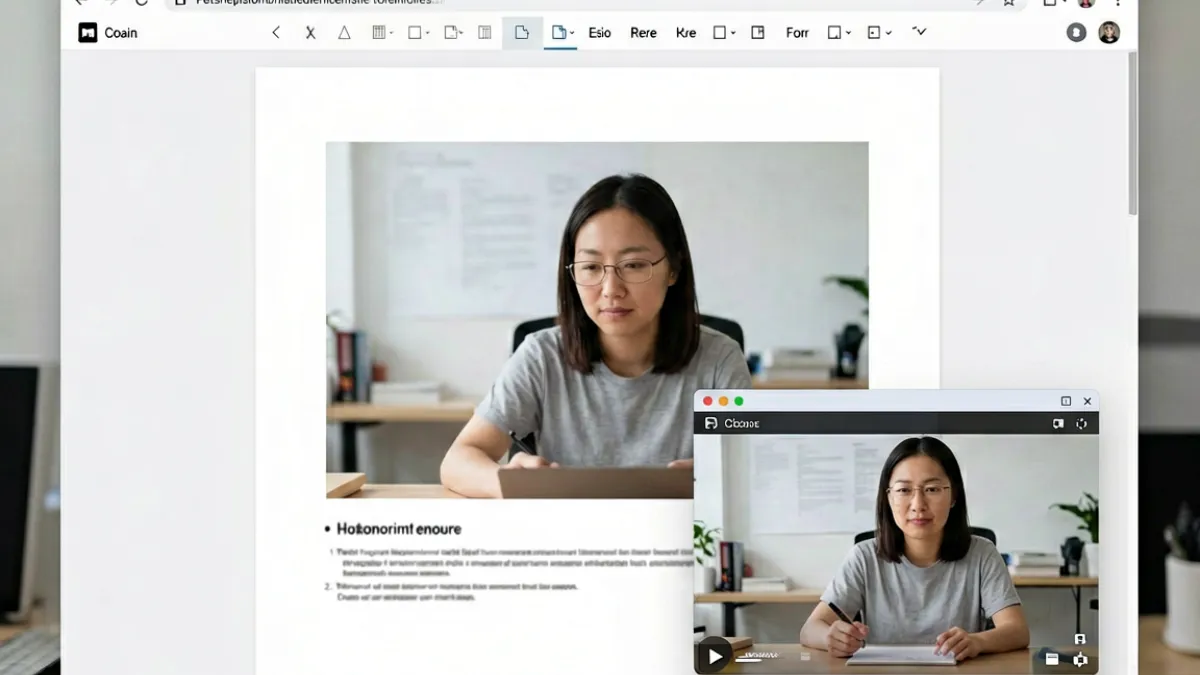Select the large photo in the document
Image resolution: width=1200 pixels, height=675 pixels.
click(597, 320)
